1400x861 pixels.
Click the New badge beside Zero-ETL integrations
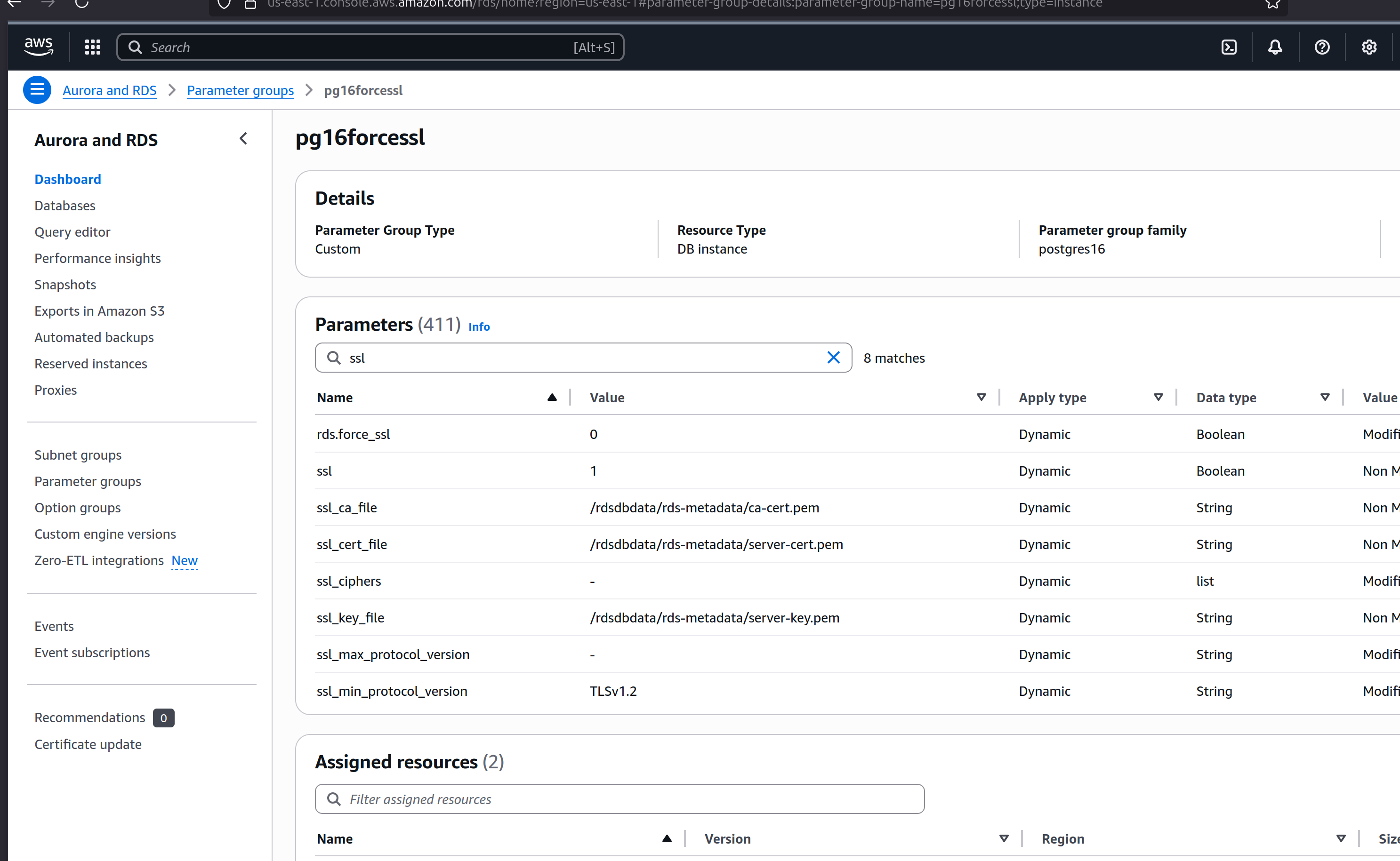coord(185,560)
